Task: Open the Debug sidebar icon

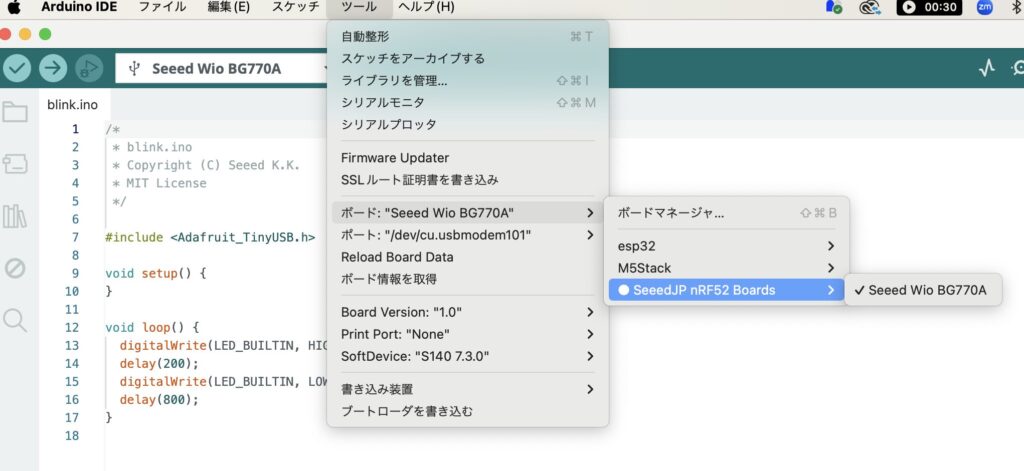Action: (15, 268)
